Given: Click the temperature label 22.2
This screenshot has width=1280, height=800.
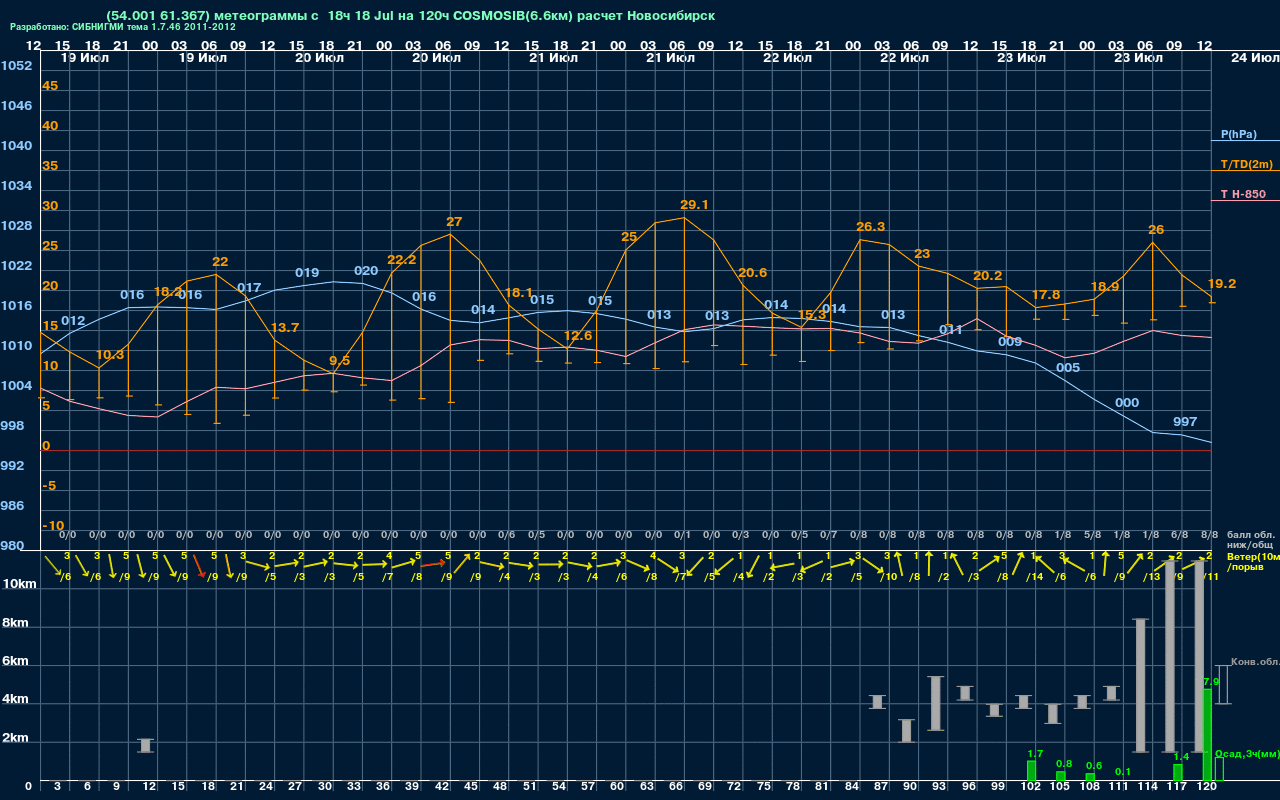Looking at the screenshot, I should 401,260.
